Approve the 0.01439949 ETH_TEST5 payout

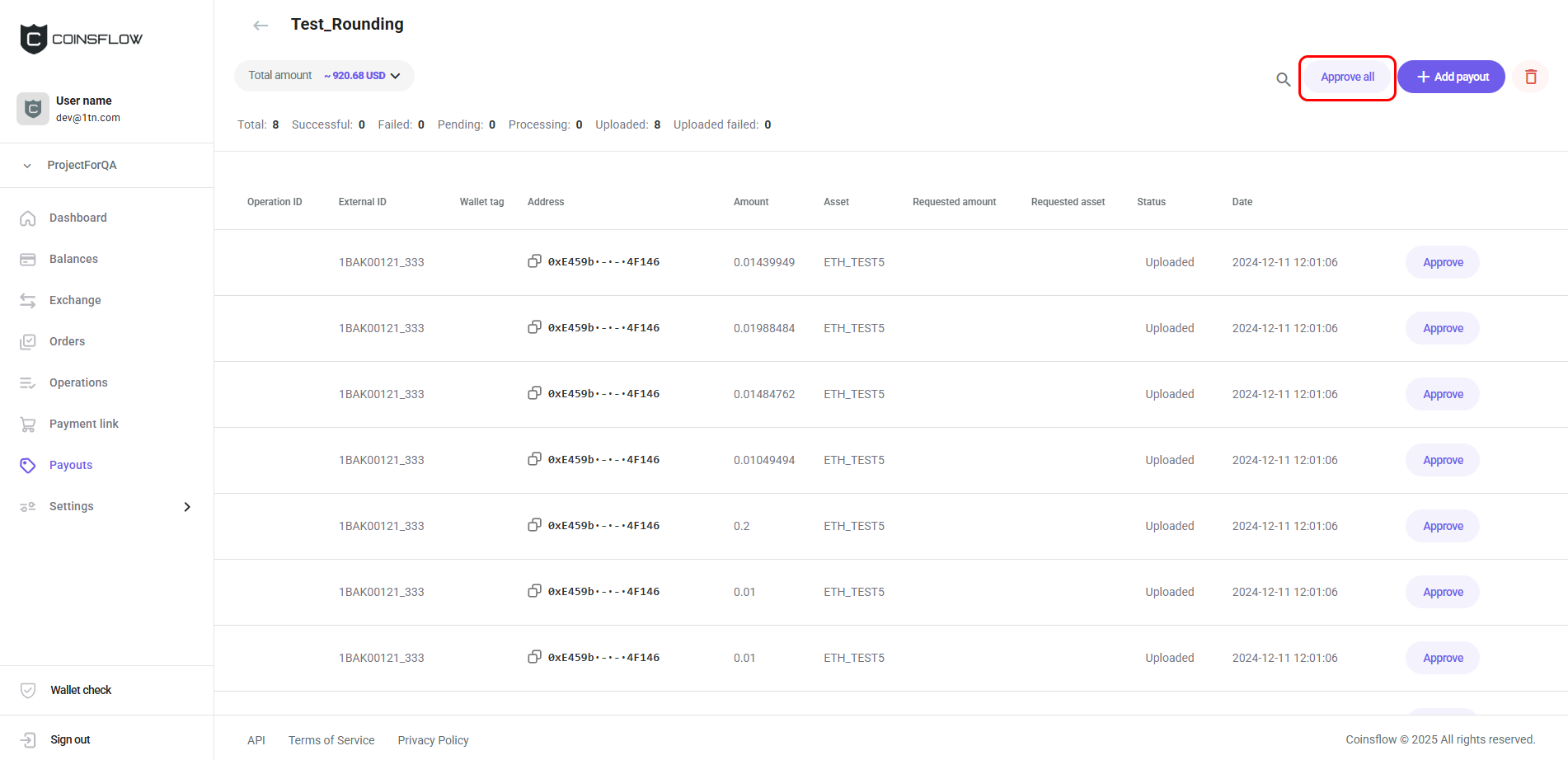[1442, 262]
